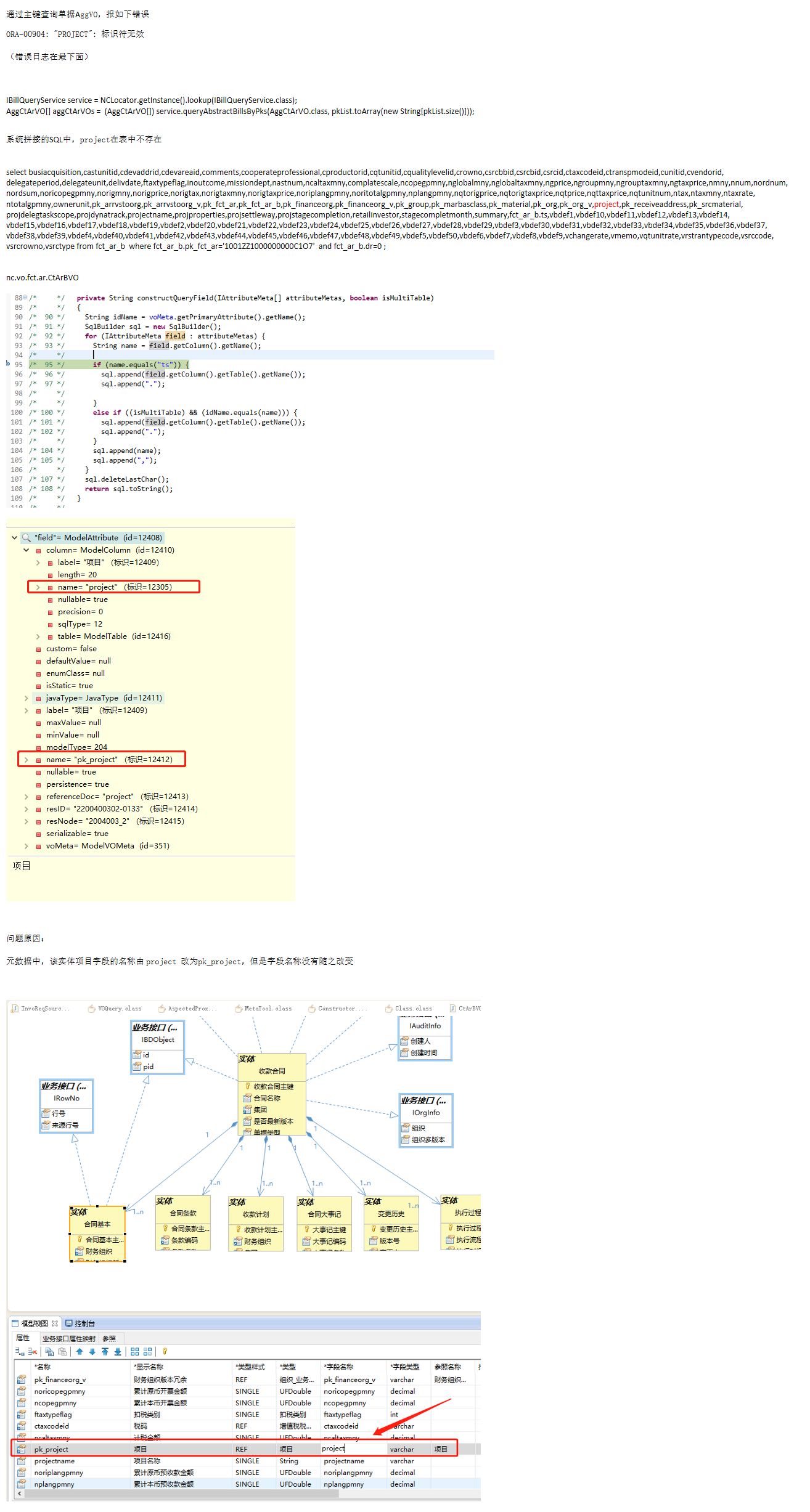Open the Class.class editor tab
Screen dimensions: 810x1512
point(409,1009)
